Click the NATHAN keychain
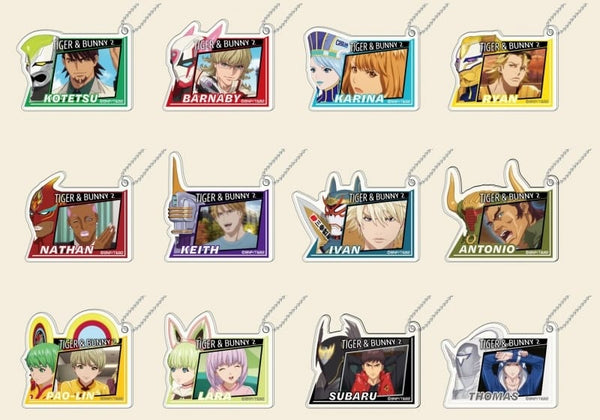Viewport: 600px width, 420px height. (x=78, y=217)
